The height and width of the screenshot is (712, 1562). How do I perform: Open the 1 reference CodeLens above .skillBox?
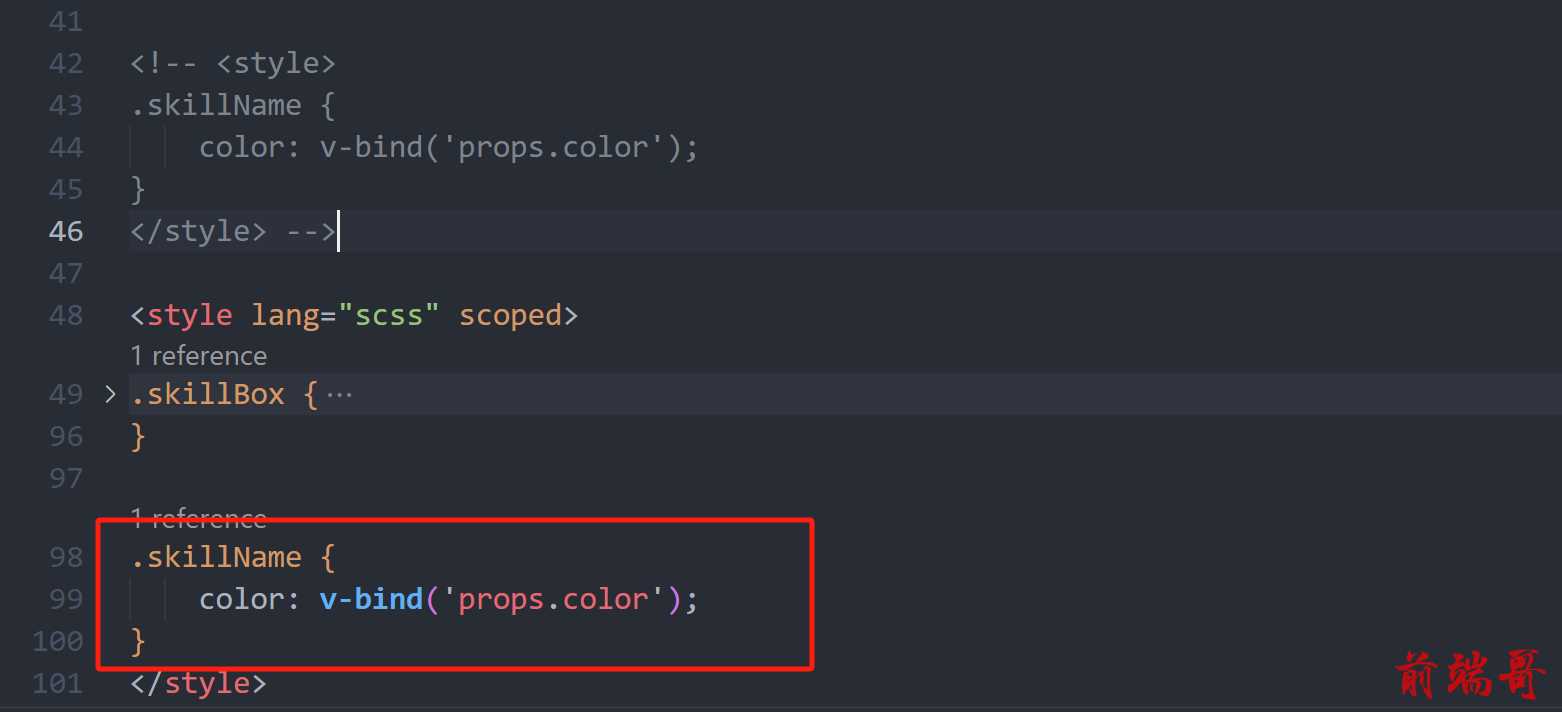pyautogui.click(x=199, y=356)
